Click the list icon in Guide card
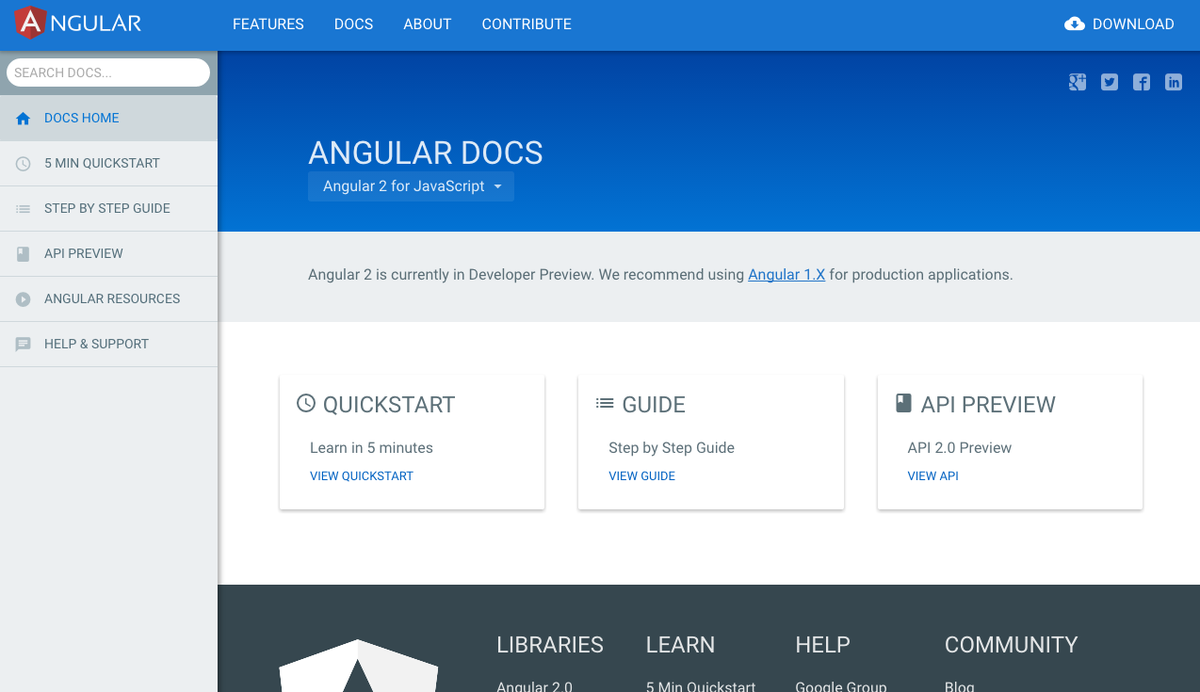 pyautogui.click(x=605, y=403)
